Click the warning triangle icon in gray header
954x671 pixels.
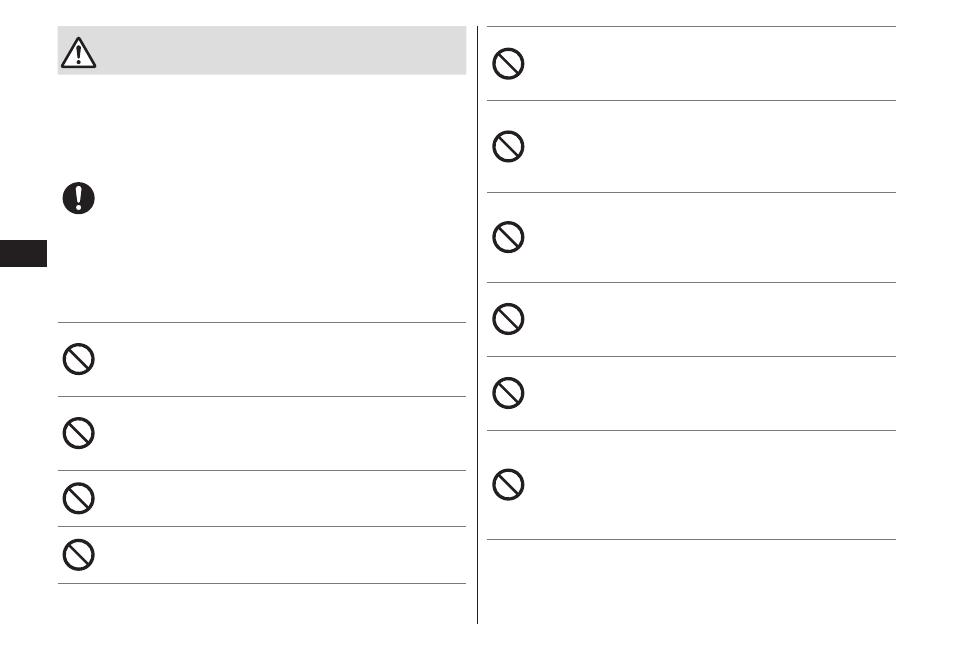pyautogui.click(x=78, y=52)
